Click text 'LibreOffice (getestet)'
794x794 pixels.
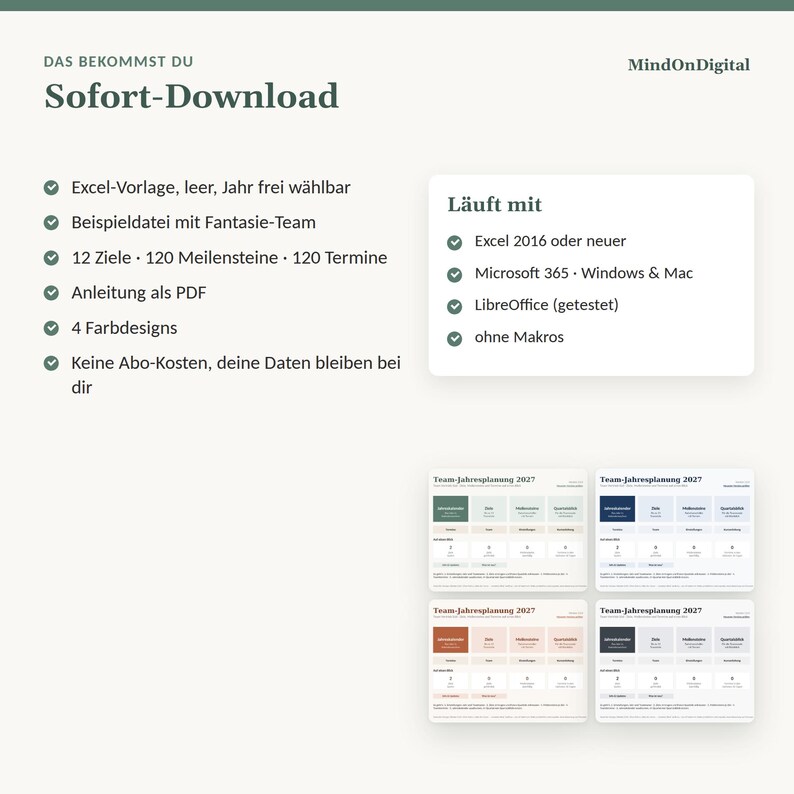[x=546, y=305]
